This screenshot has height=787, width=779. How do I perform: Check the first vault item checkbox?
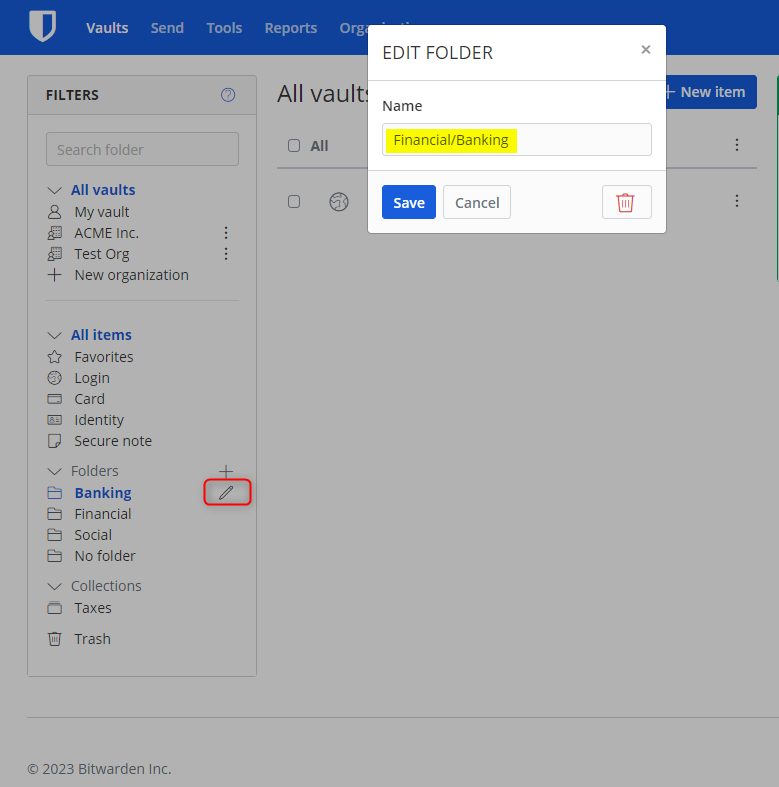click(294, 202)
